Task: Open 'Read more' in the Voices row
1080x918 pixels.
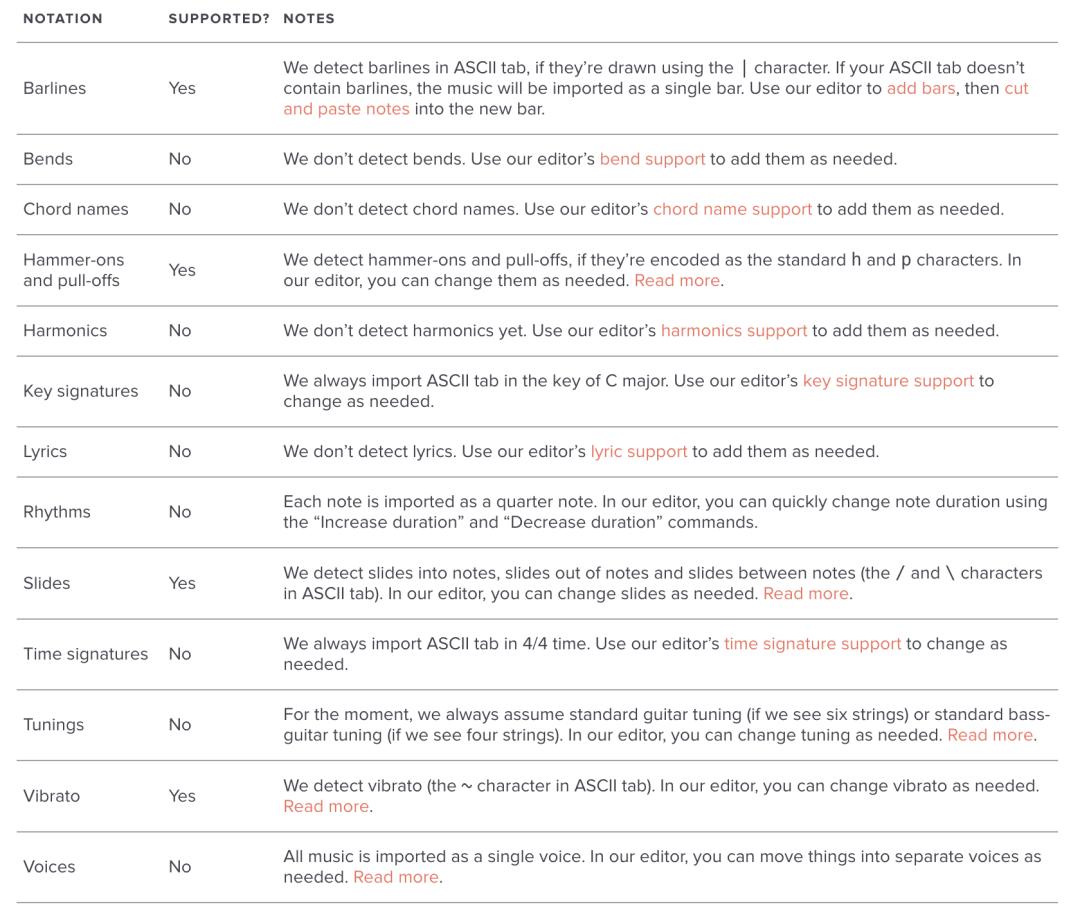Action: 396,877
